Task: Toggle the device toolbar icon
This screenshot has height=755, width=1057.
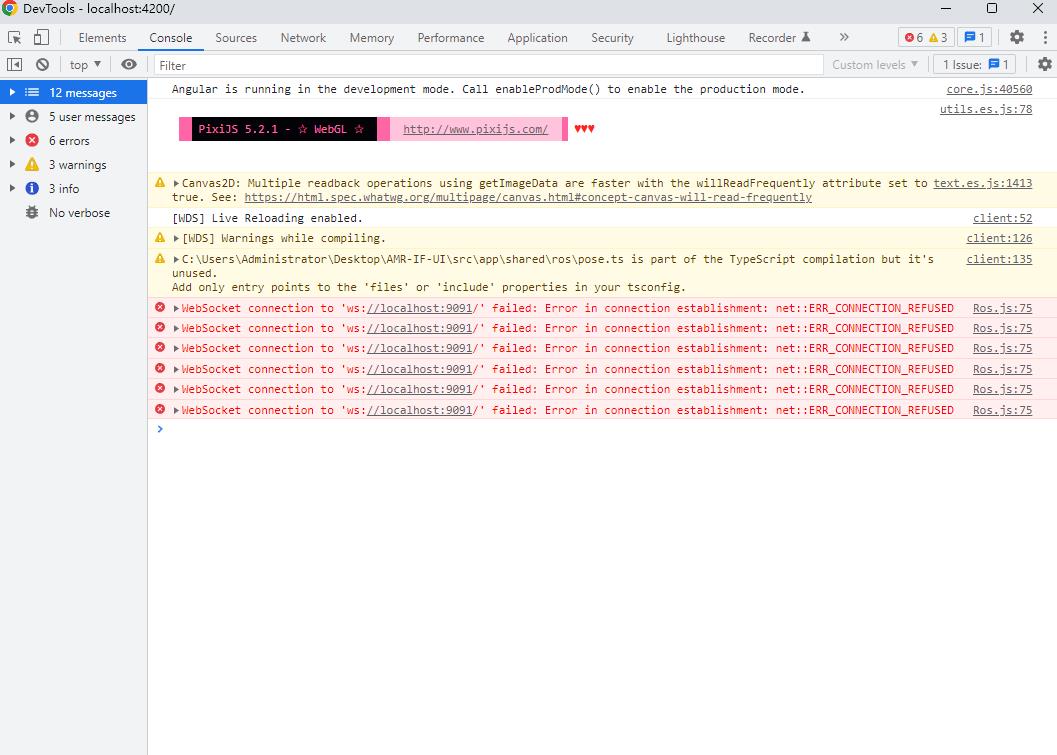Action: tap(41, 37)
